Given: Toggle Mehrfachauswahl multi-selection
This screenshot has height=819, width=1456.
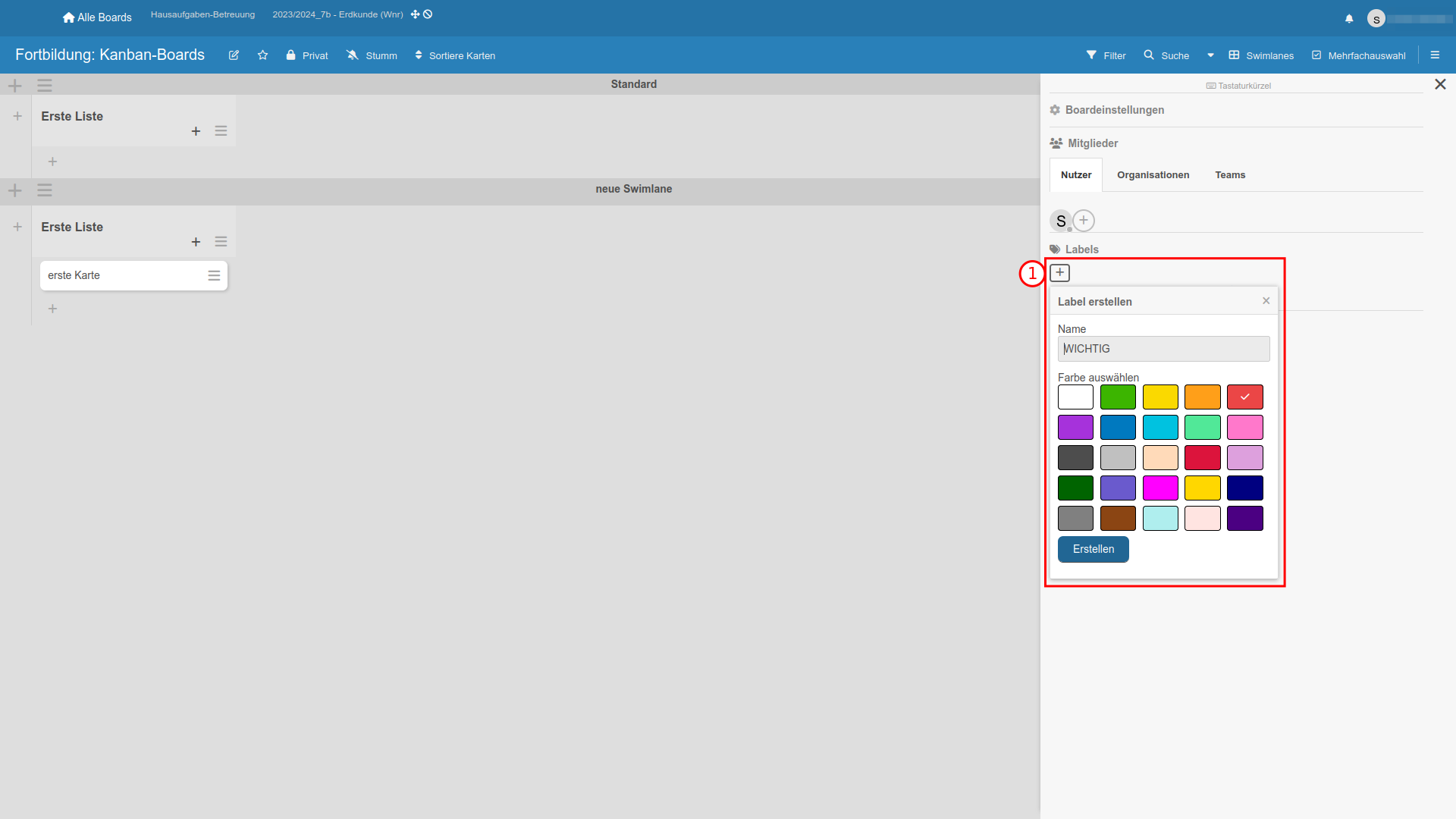Looking at the screenshot, I should click(x=1359, y=55).
